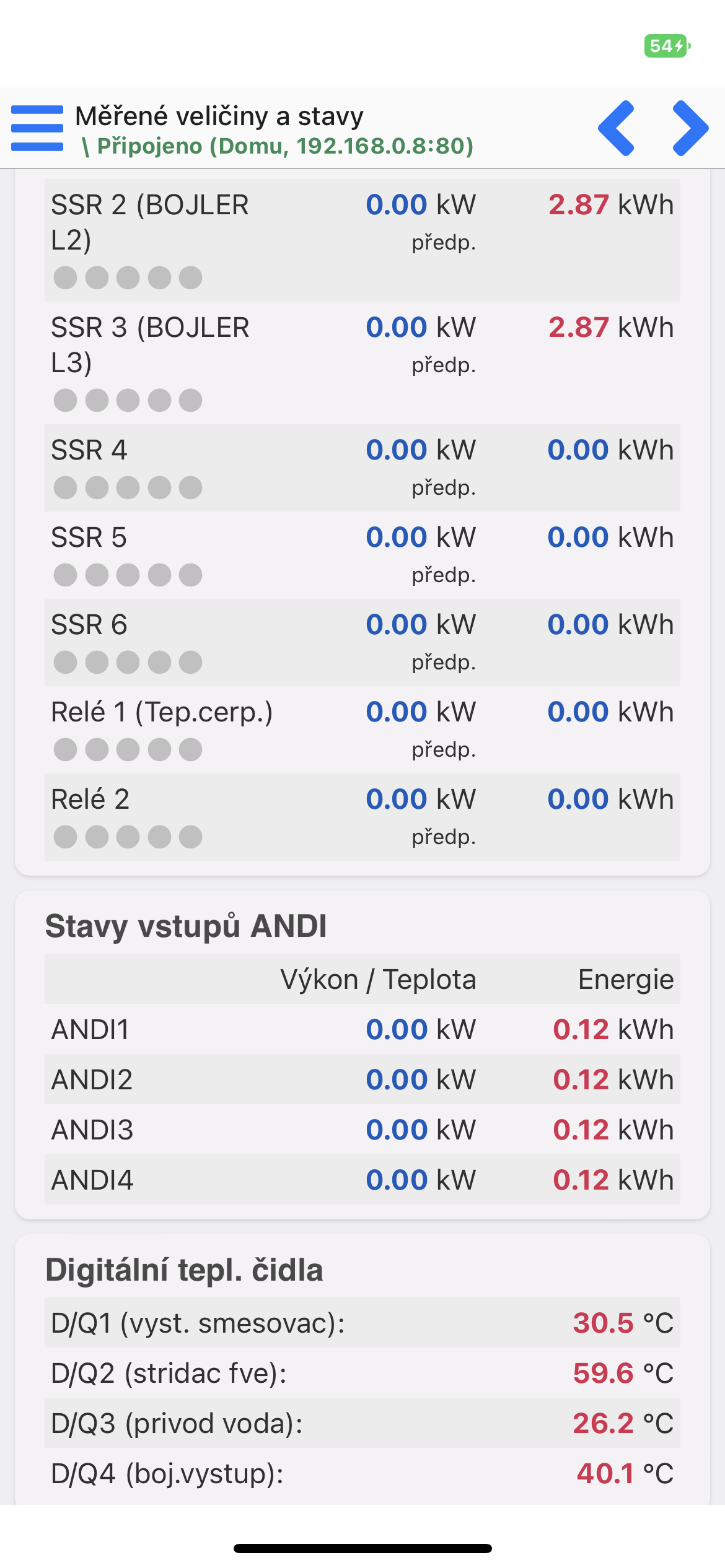This screenshot has height=1568, width=725.
Task: Tap first status dot under Relé 2
Action: pyautogui.click(x=65, y=837)
